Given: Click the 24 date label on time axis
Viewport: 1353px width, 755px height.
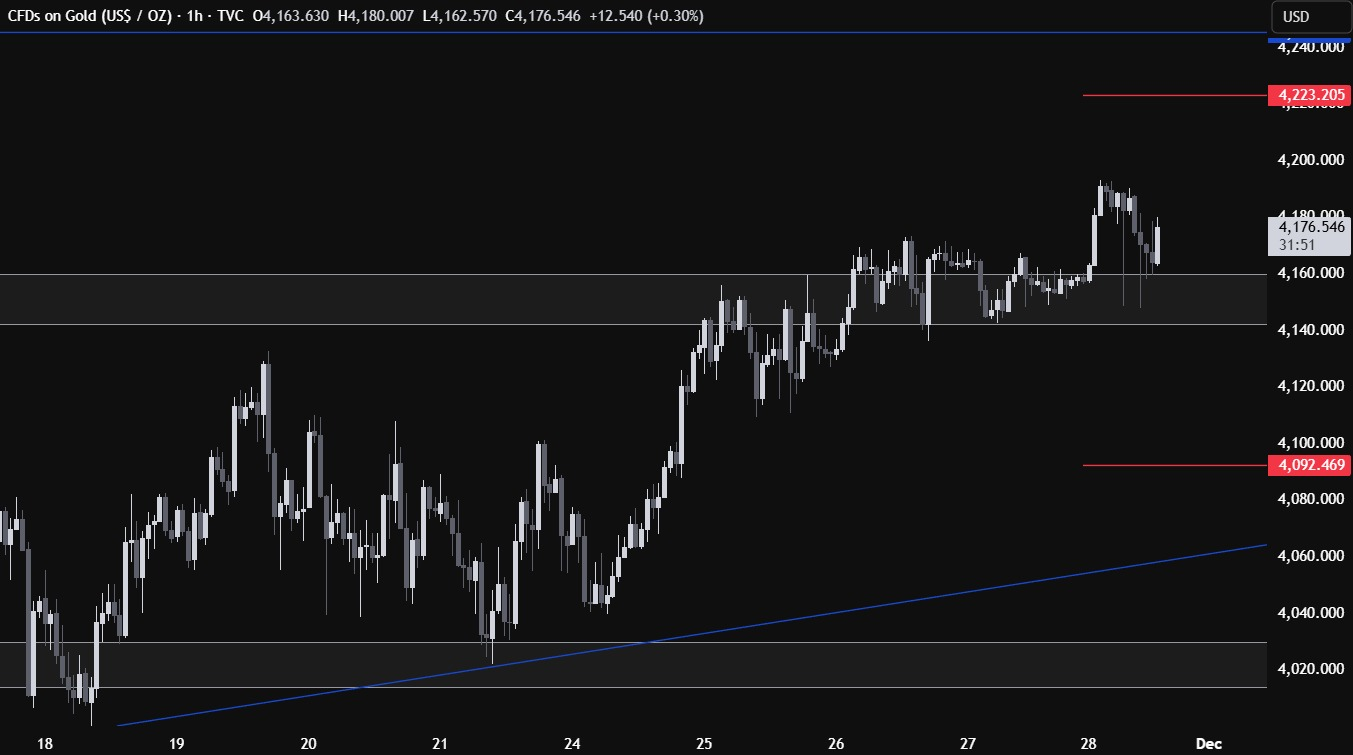Looking at the screenshot, I should tap(573, 743).
